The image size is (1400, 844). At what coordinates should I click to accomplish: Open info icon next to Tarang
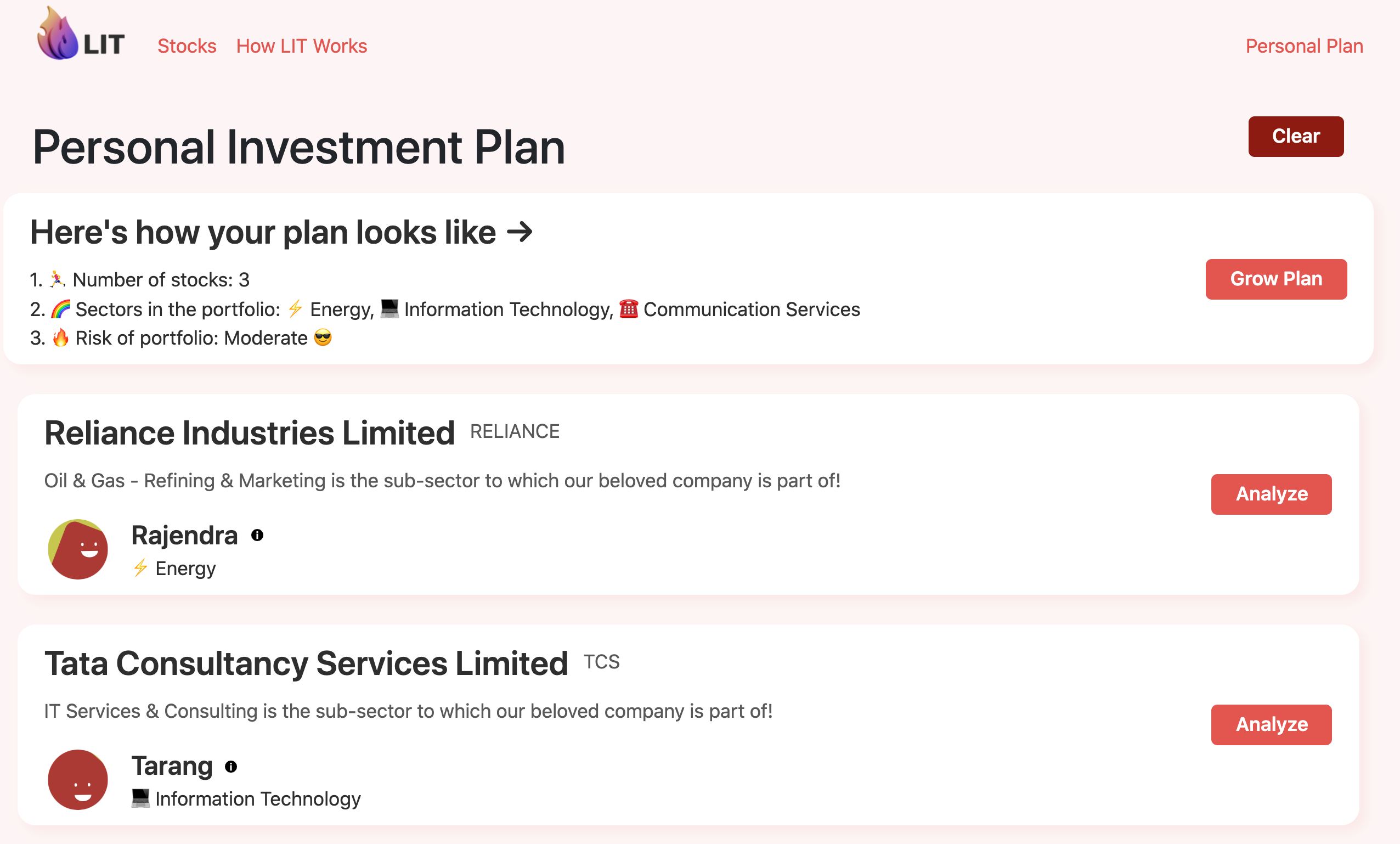(230, 766)
